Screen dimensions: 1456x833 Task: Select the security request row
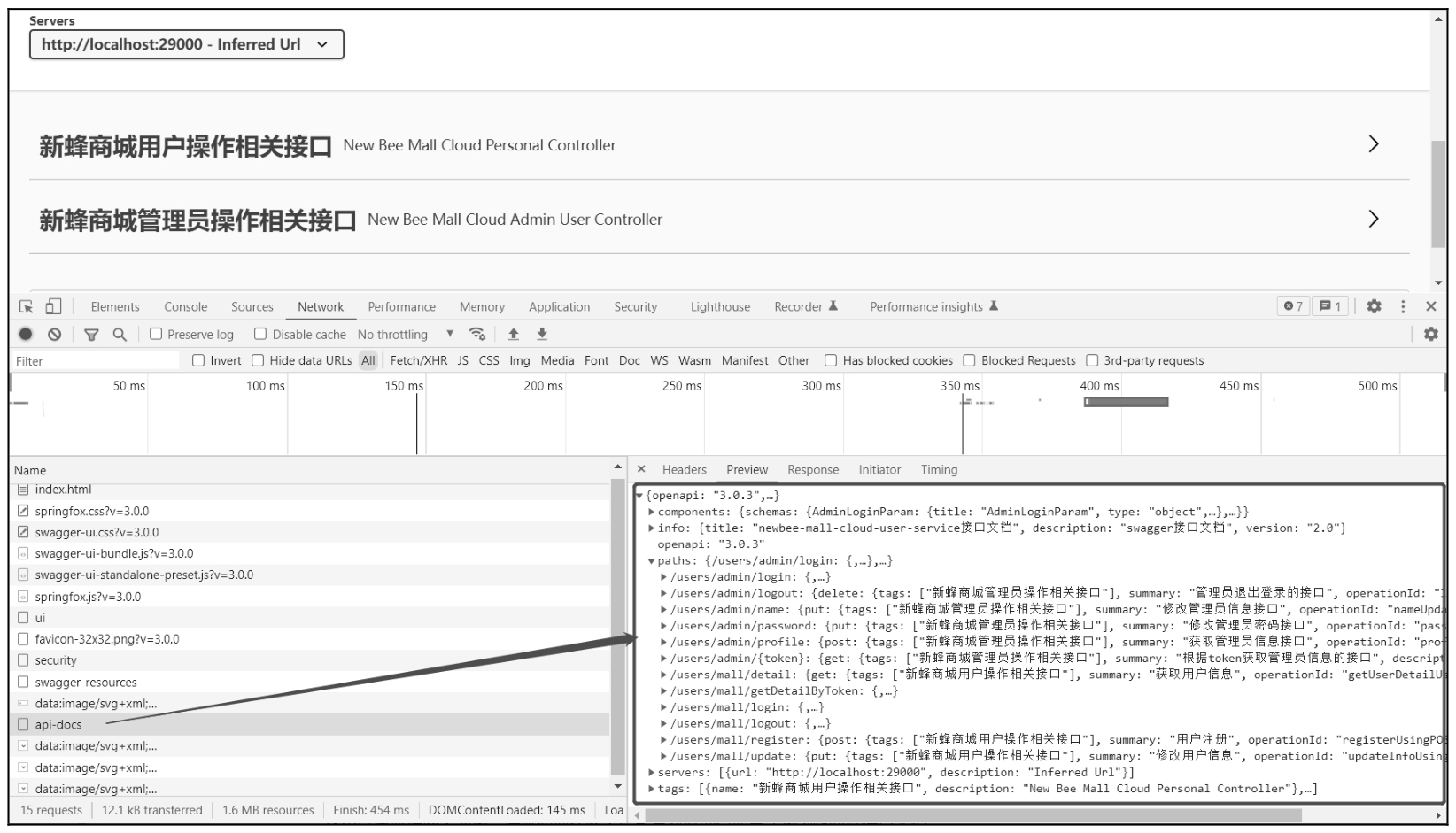tap(310, 660)
